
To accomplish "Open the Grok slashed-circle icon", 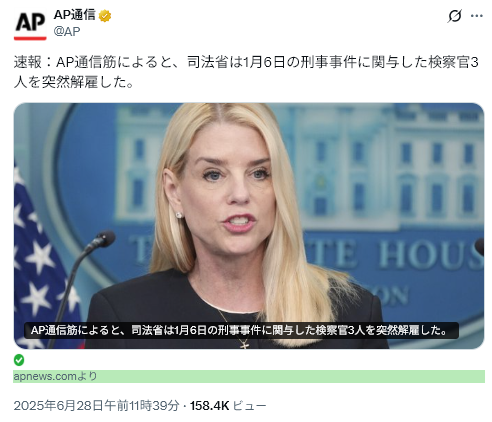I will pos(455,16).
